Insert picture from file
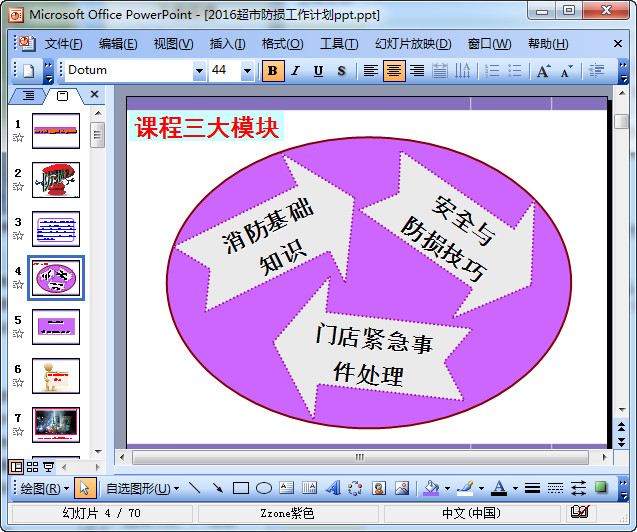This screenshot has width=637, height=532. click(x=402, y=488)
